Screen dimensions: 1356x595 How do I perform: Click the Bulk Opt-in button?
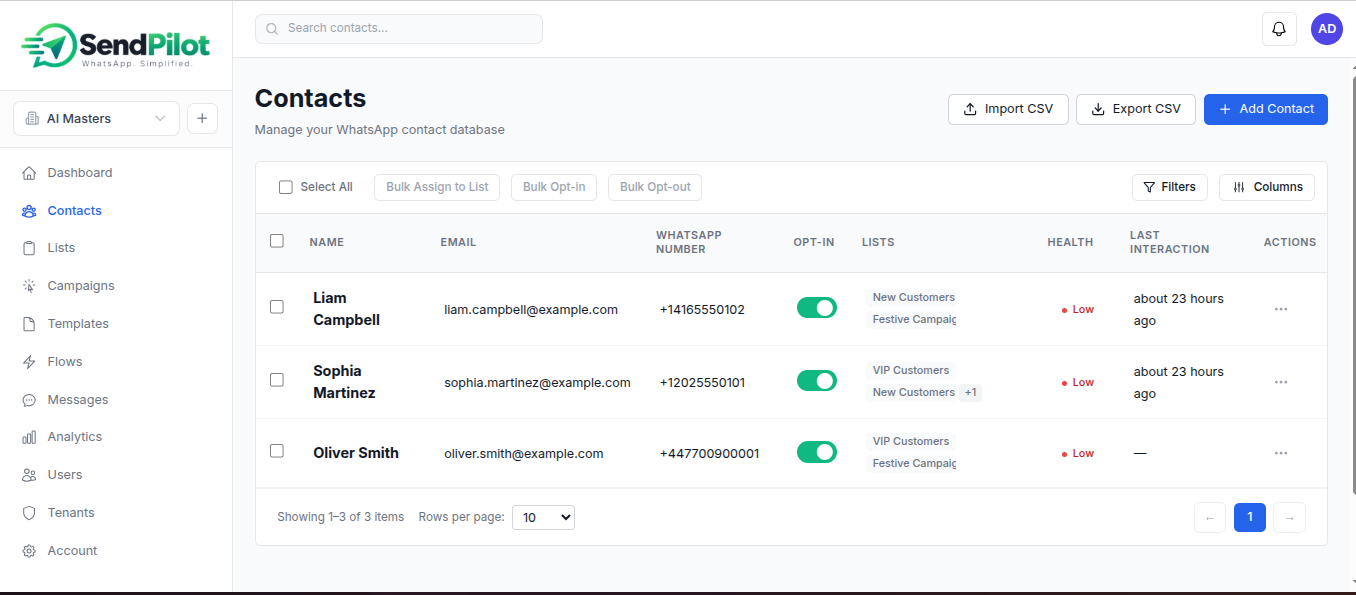click(554, 187)
